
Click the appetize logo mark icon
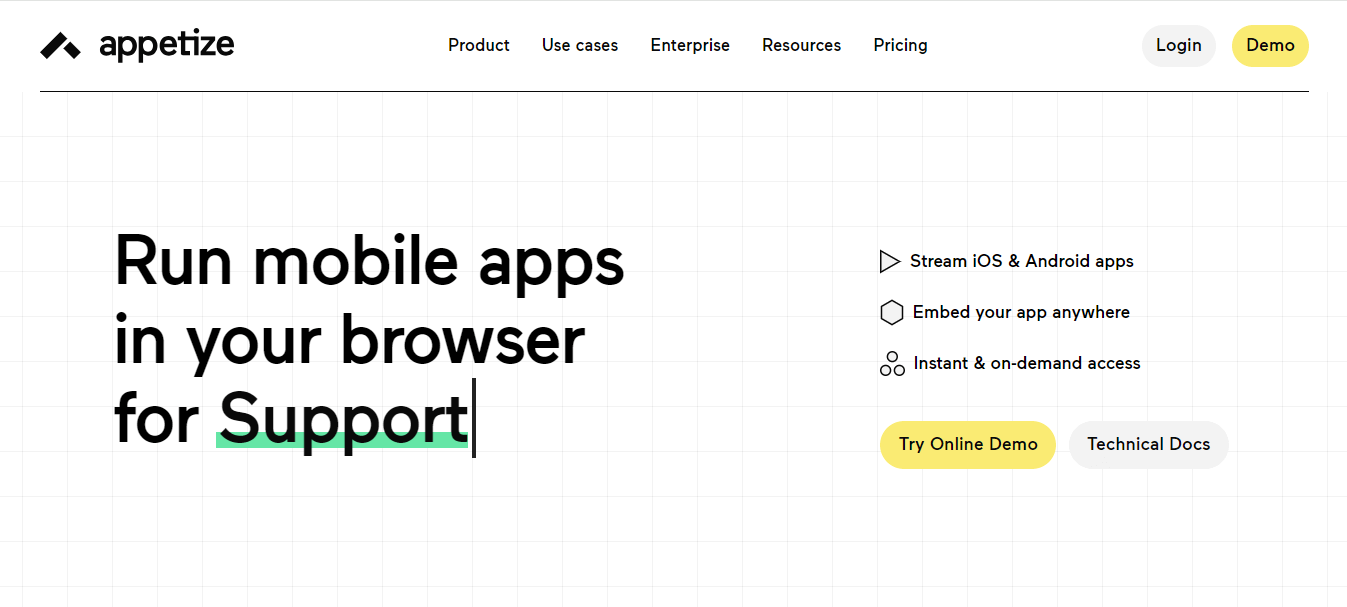[x=60, y=46]
